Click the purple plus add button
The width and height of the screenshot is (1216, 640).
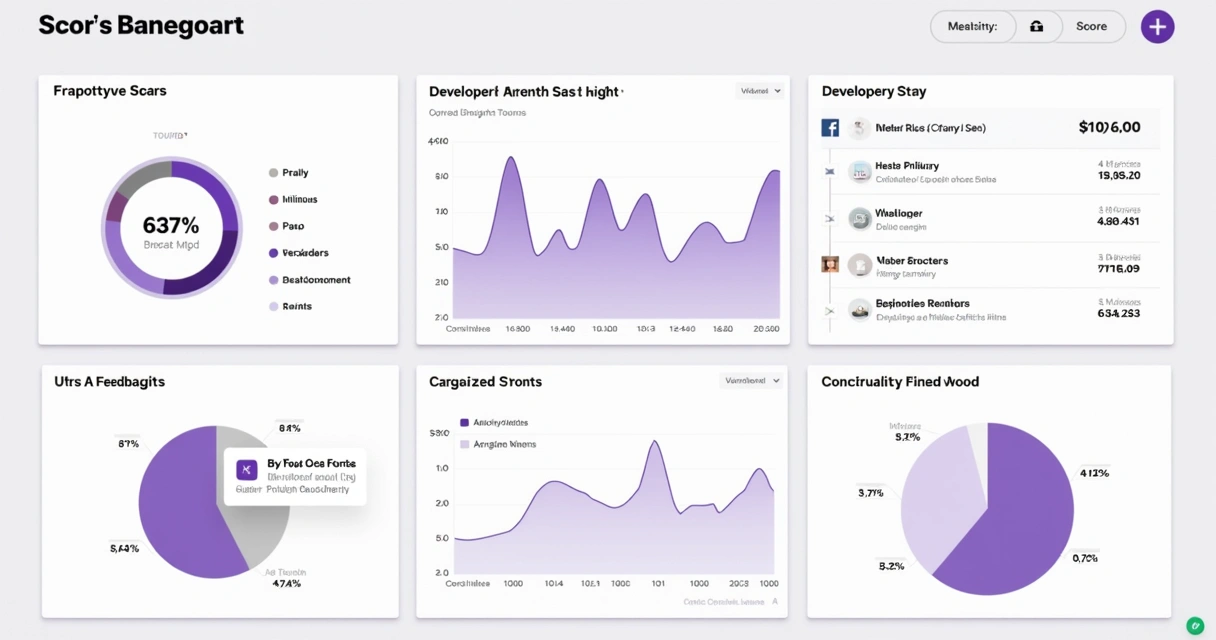point(1157,27)
